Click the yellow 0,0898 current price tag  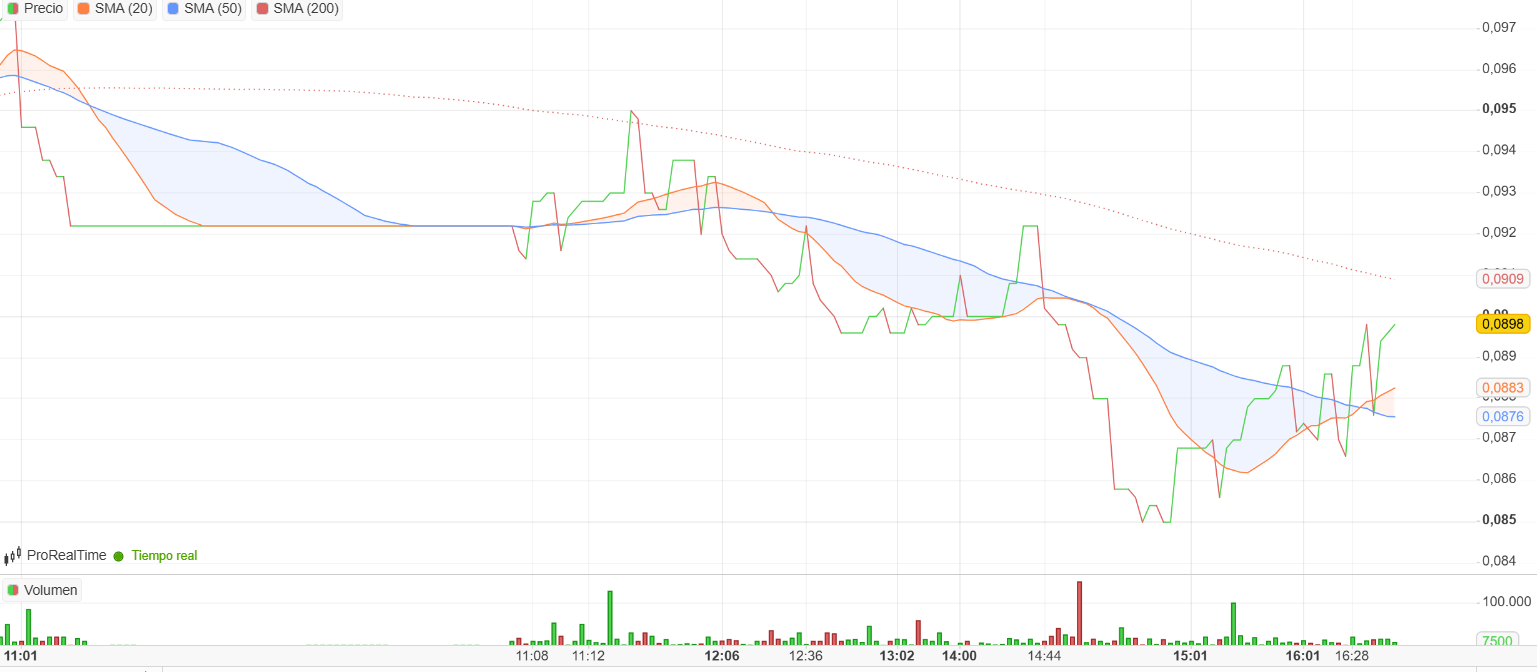pos(1502,323)
